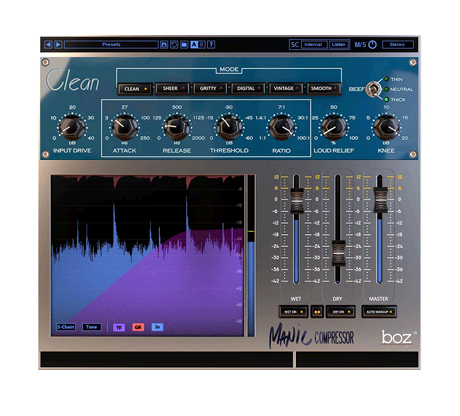Go to next preset with right arrow
The width and height of the screenshot is (460, 416).
click(58, 44)
